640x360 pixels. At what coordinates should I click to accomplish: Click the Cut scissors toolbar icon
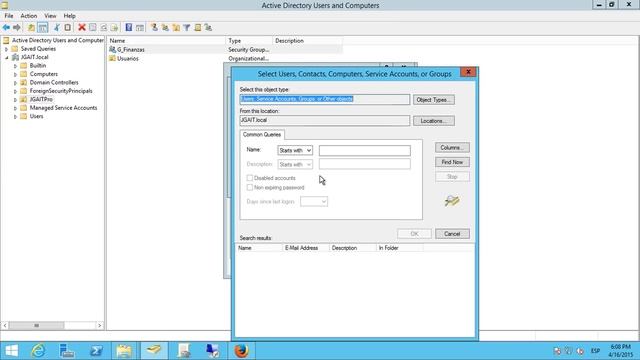(57, 27)
